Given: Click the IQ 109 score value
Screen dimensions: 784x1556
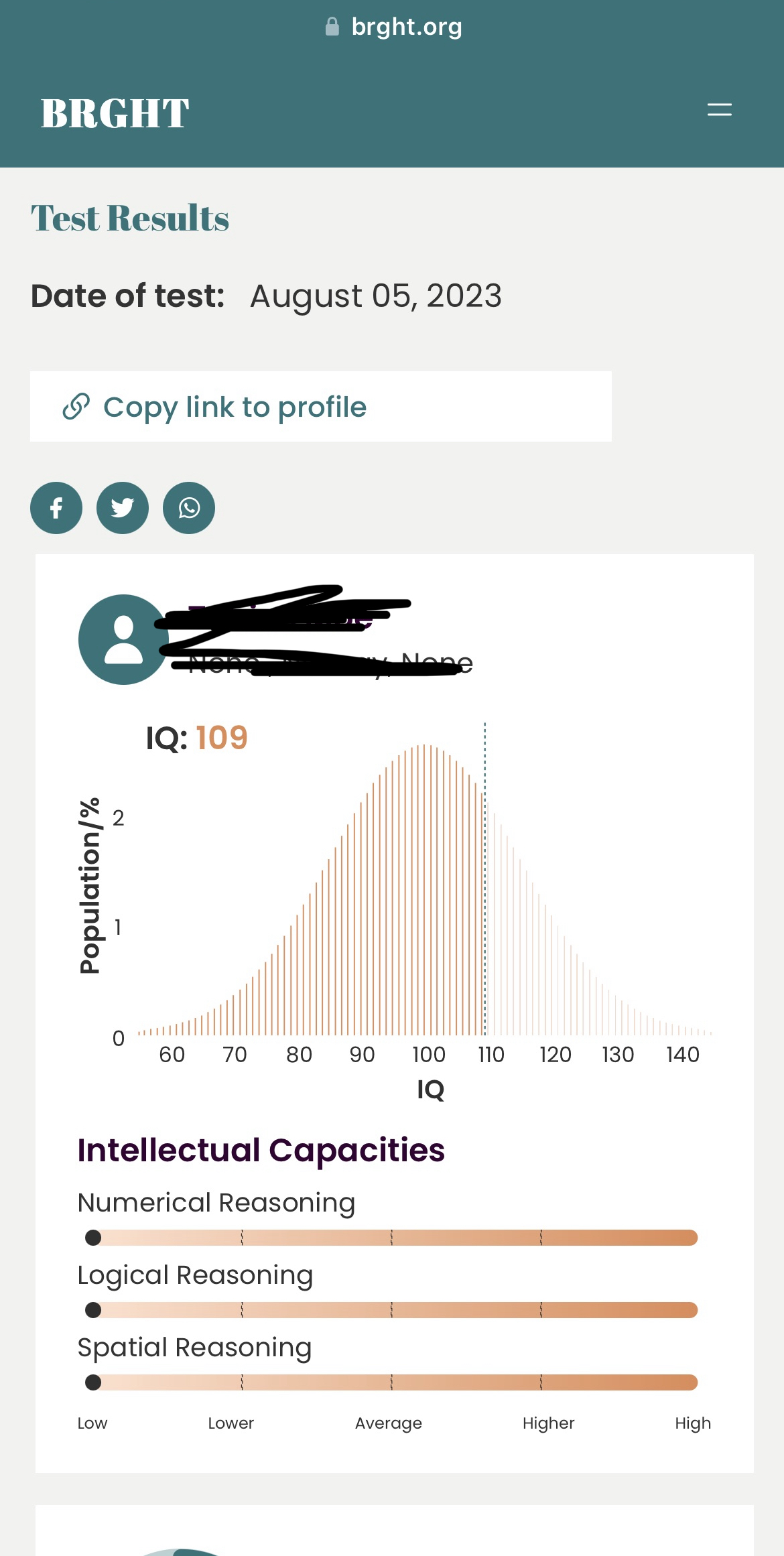Looking at the screenshot, I should click(222, 738).
